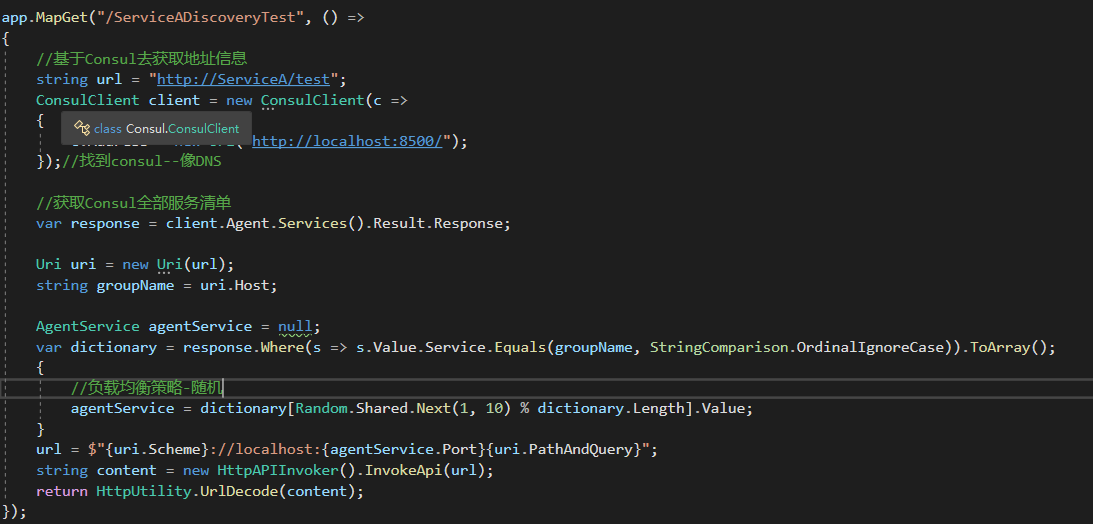Click the UrlDecode method name
1093x524 pixels.
click(229, 491)
